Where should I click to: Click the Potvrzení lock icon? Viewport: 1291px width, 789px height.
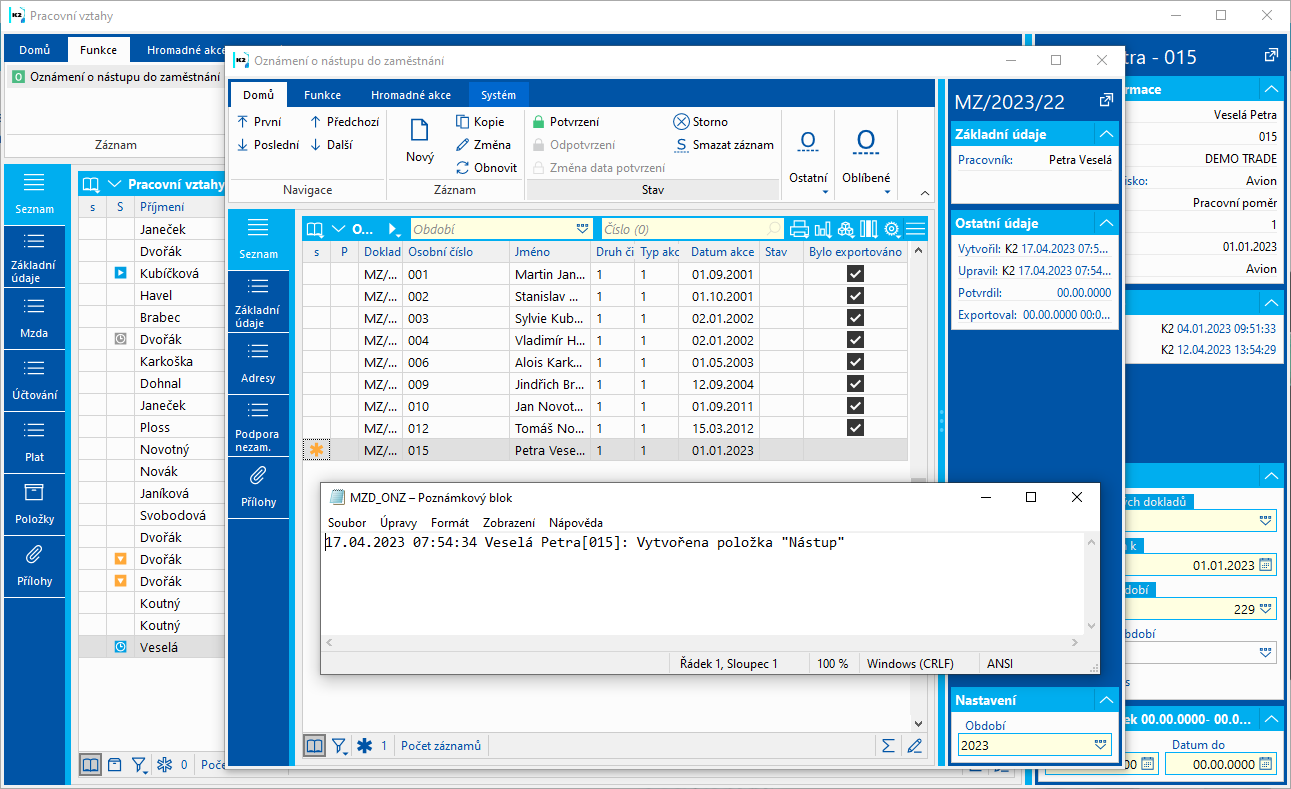click(x=539, y=122)
